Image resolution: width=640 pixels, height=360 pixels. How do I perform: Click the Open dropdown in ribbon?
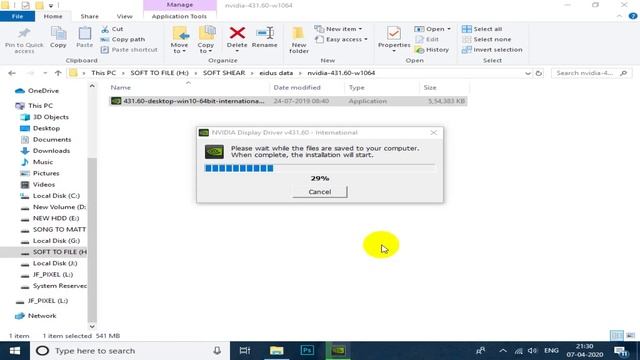coord(433,29)
